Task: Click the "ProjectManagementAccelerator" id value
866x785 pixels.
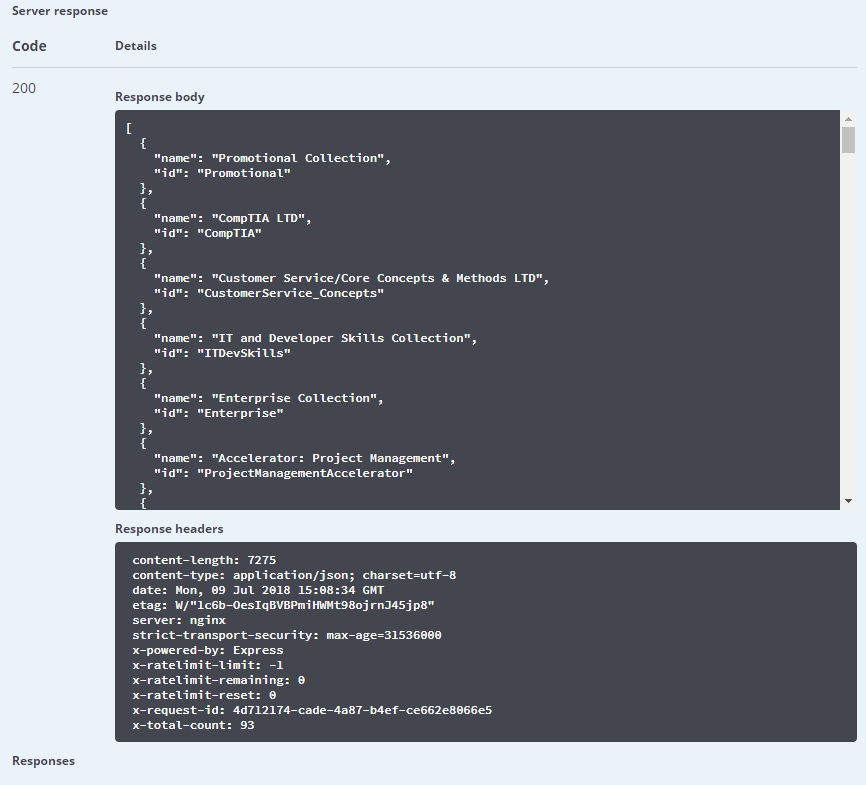Action: click(304, 473)
